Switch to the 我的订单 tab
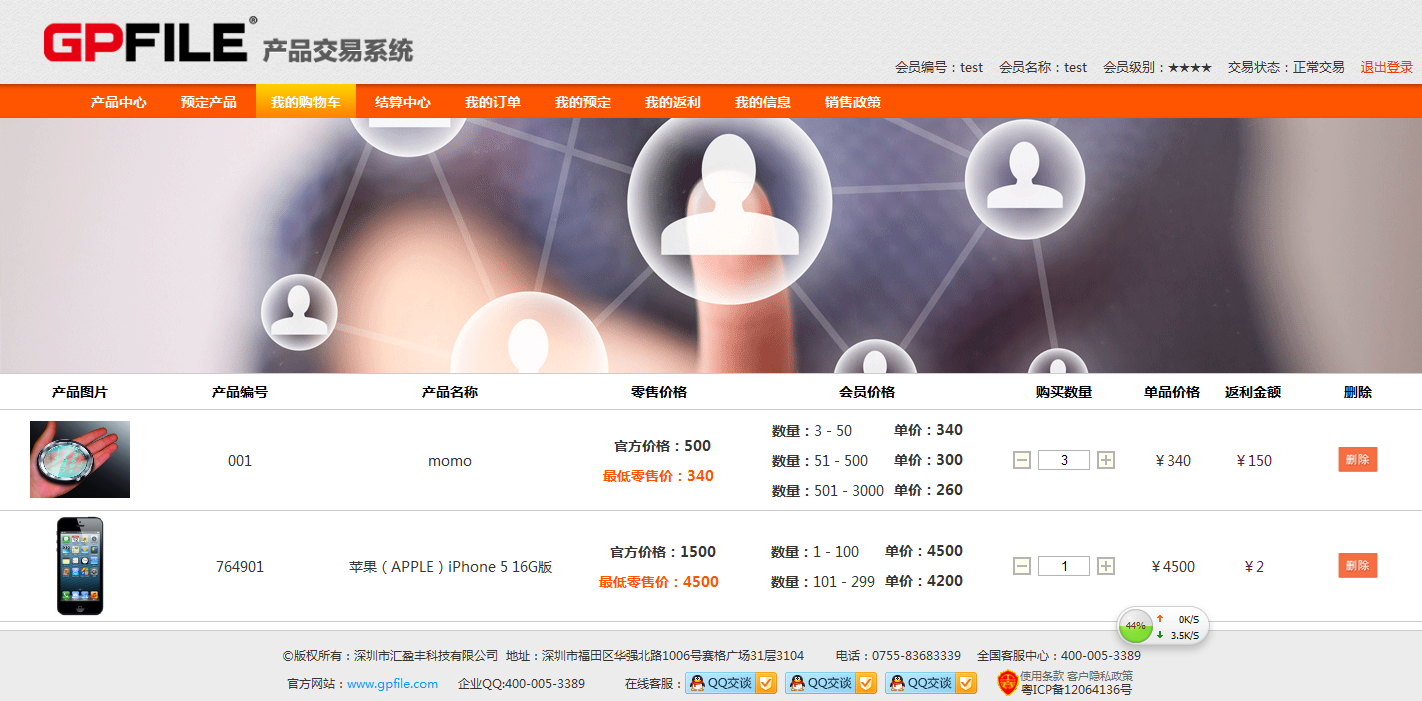Screen dimensions: 1422x701 [492, 102]
